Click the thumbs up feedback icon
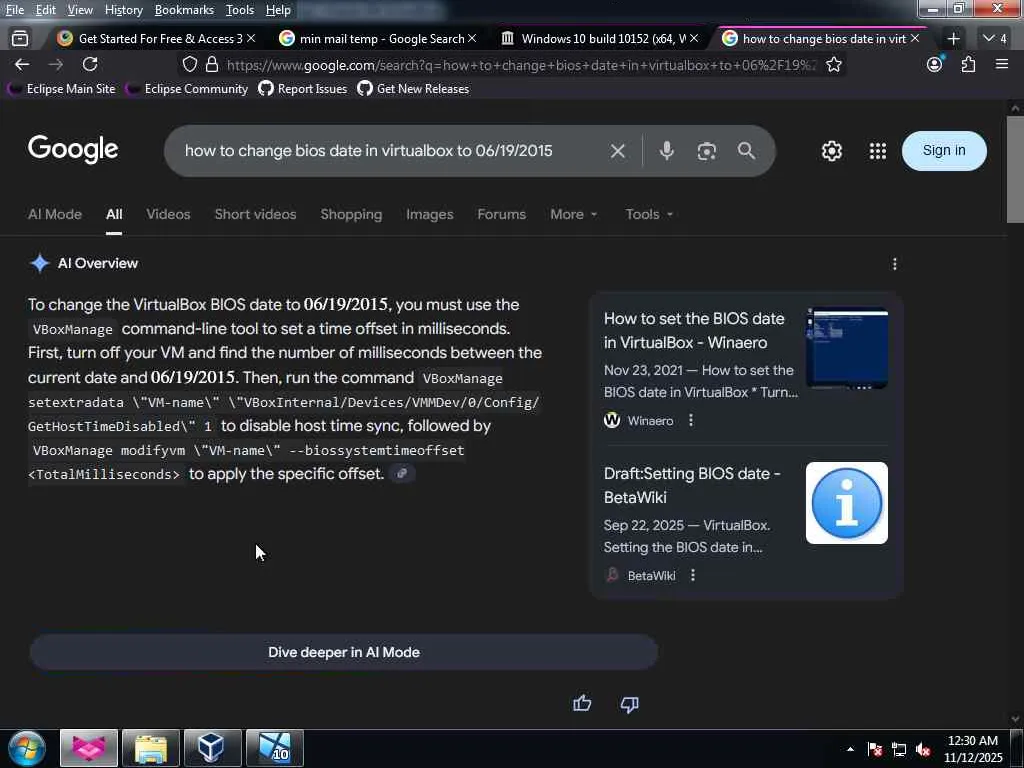 click(x=582, y=703)
